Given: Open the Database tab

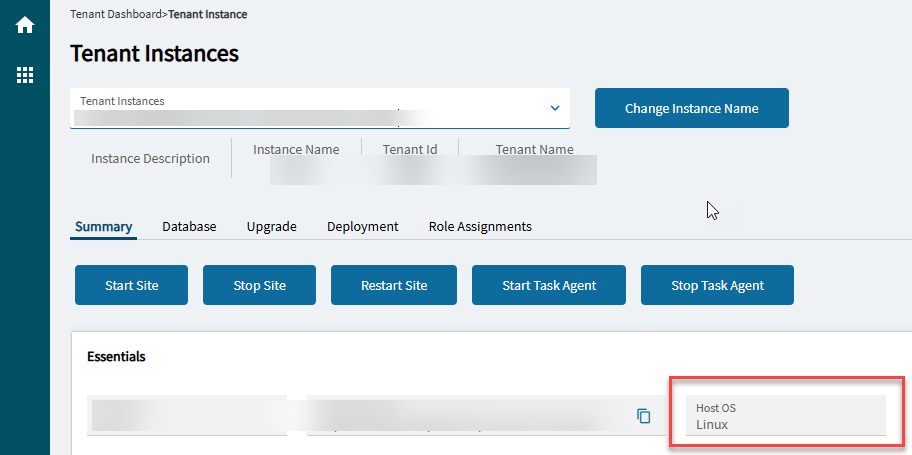Looking at the screenshot, I should coord(189,227).
